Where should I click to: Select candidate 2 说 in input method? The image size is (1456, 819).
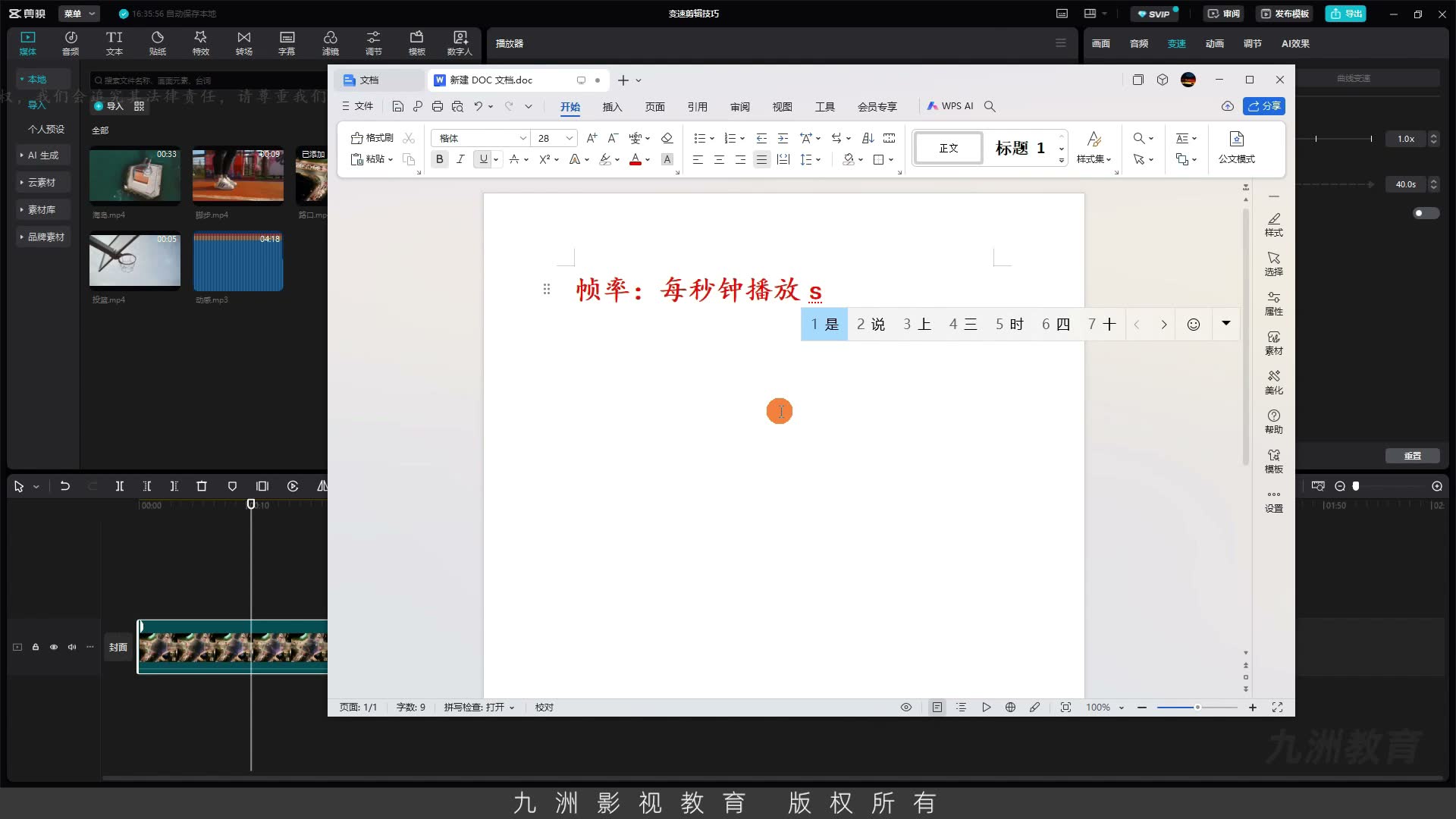click(x=871, y=325)
